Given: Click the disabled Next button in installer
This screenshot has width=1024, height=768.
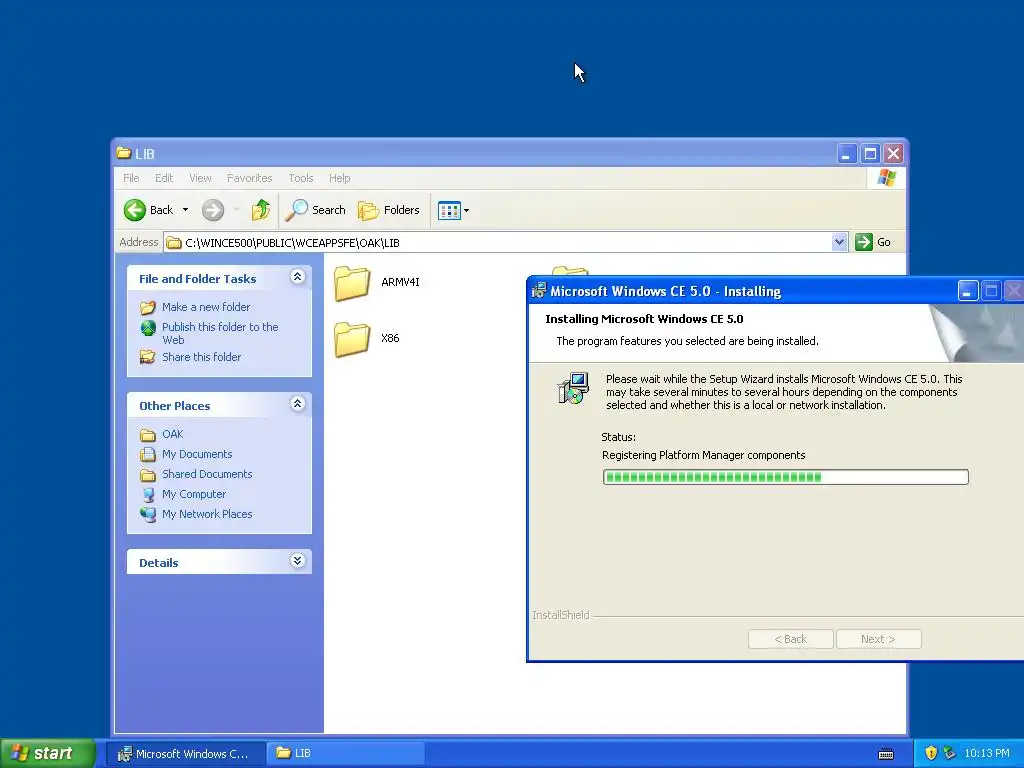Looking at the screenshot, I should 878,639.
